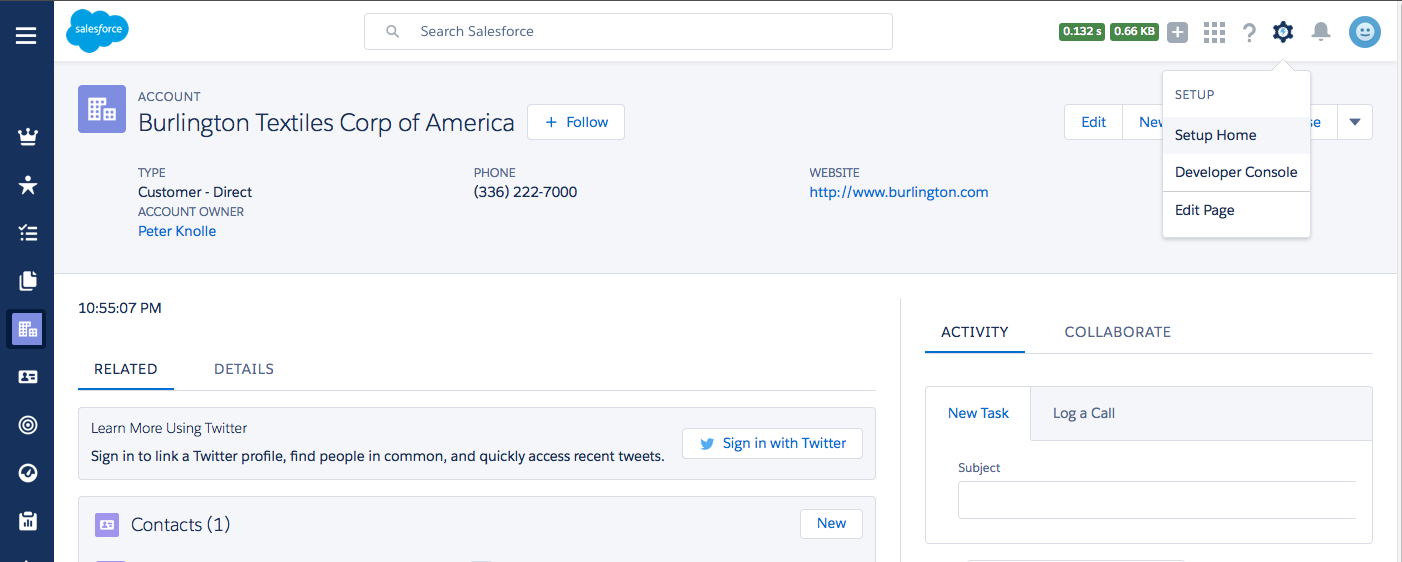This screenshot has width=1402, height=562.
Task: Click the Customer - Direct type value
Action: (195, 192)
